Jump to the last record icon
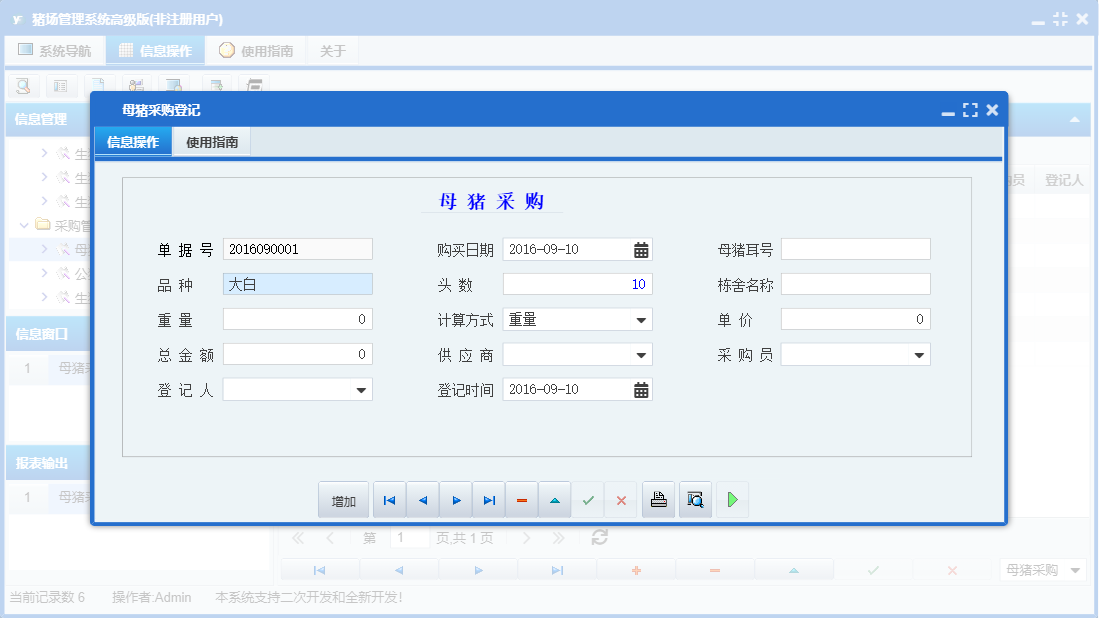Screen dimensions: 1099x618 [x=488, y=499]
